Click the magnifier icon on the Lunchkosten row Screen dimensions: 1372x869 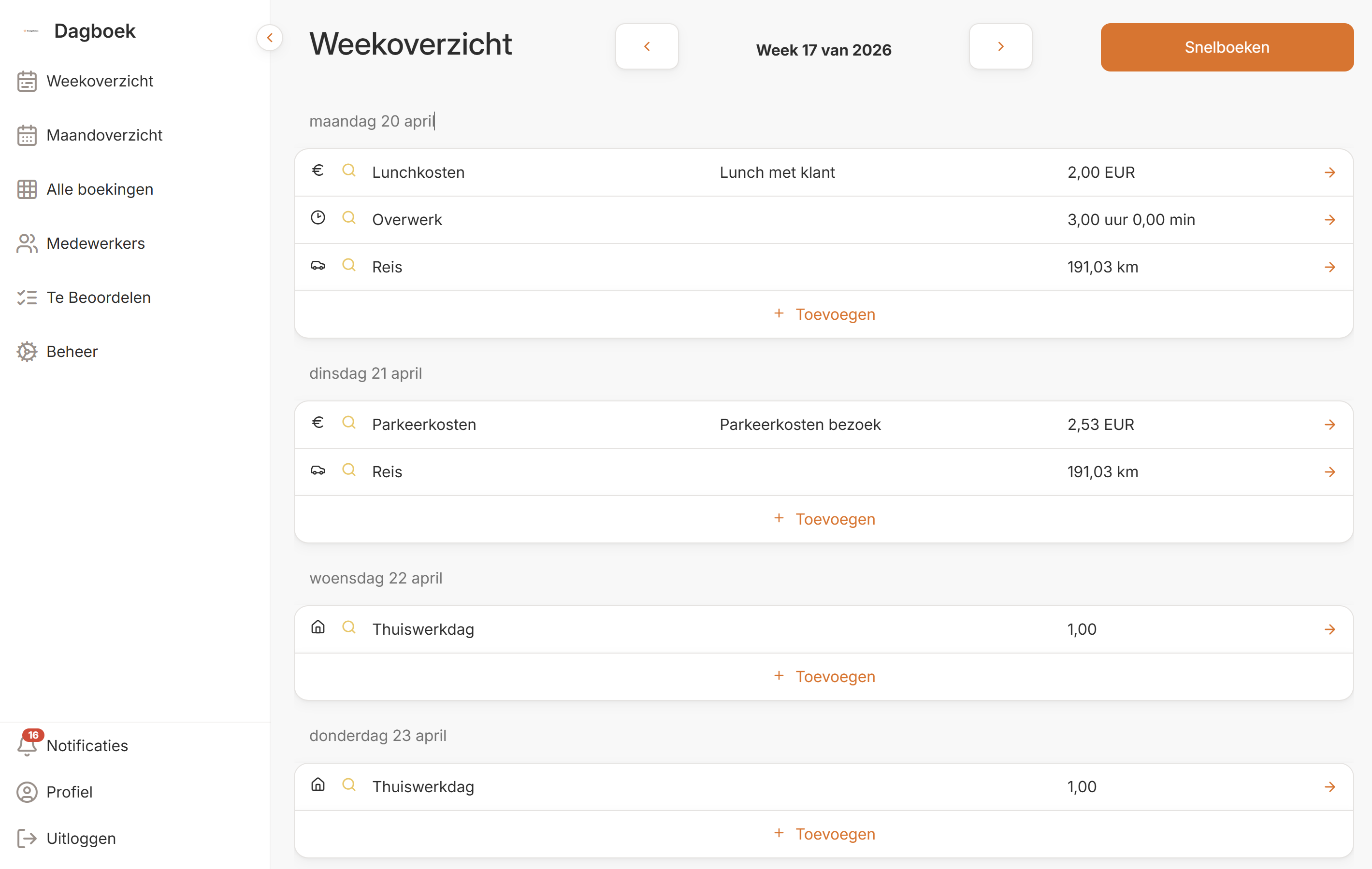(x=349, y=171)
